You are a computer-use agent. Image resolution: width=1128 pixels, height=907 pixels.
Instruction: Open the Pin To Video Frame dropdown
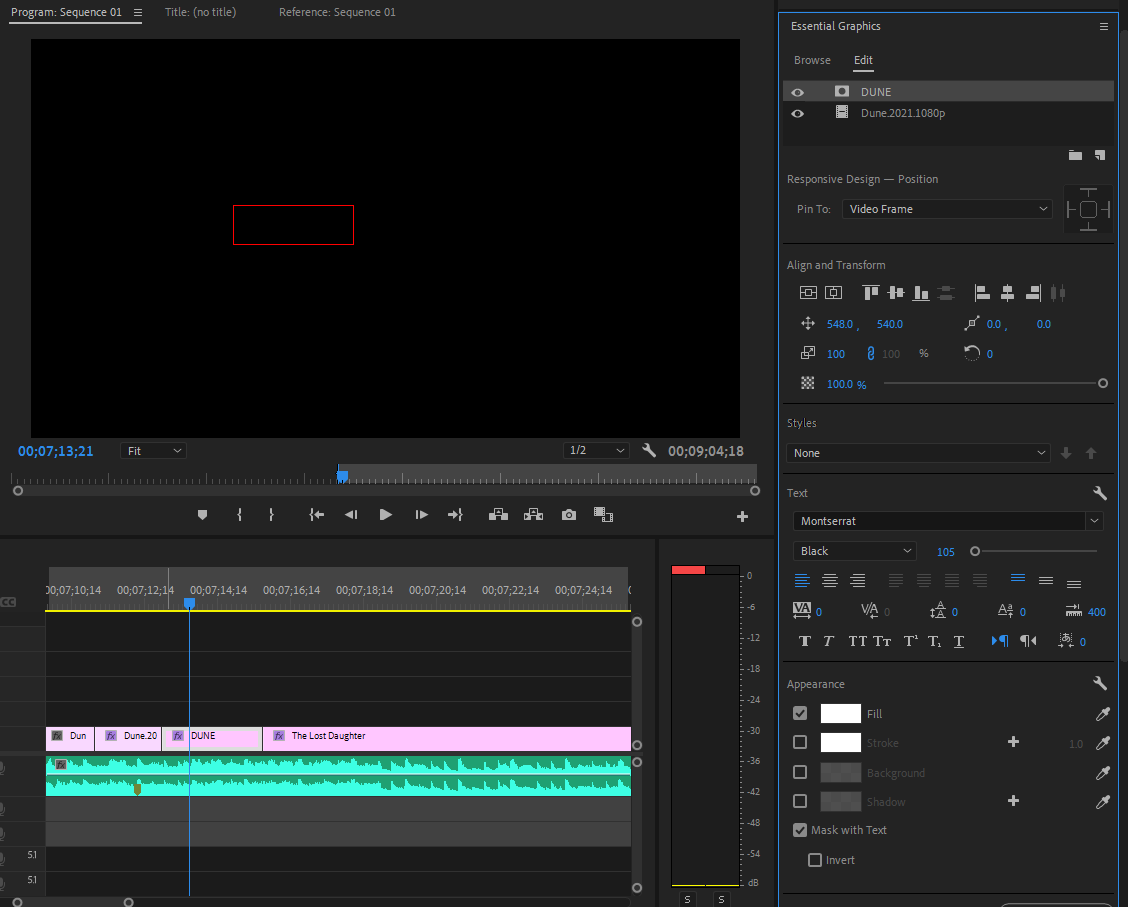click(946, 208)
